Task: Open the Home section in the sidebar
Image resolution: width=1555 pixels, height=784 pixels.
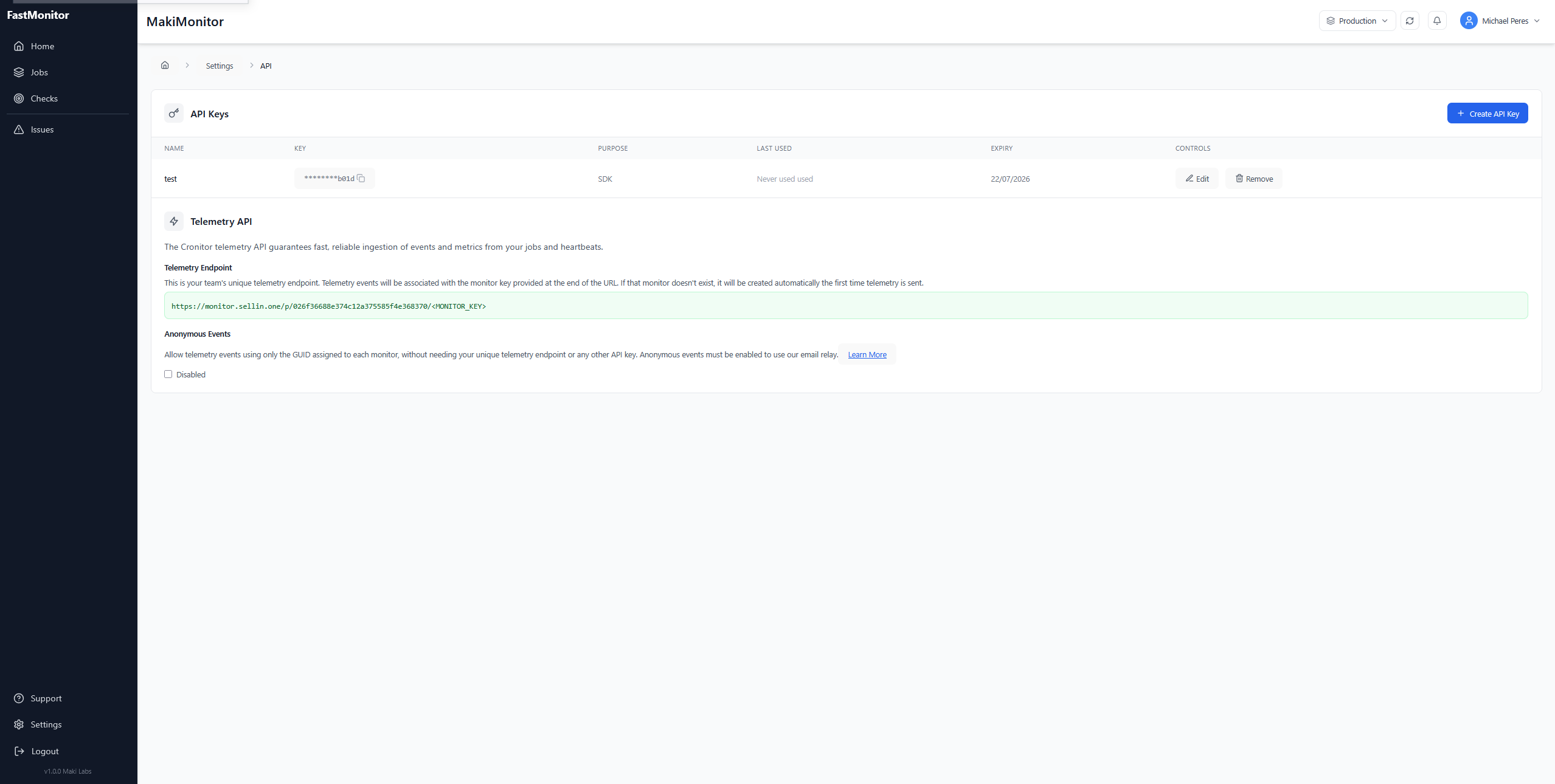Action: pyautogui.click(x=43, y=46)
